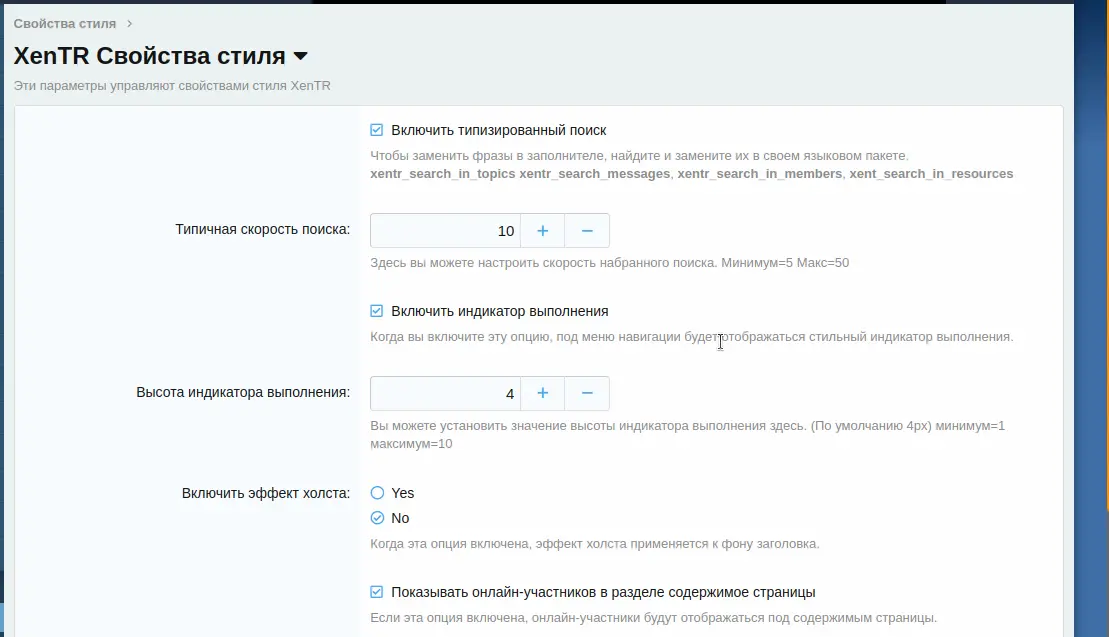Focus the Типичная скорость поиска number field

[x=445, y=230]
